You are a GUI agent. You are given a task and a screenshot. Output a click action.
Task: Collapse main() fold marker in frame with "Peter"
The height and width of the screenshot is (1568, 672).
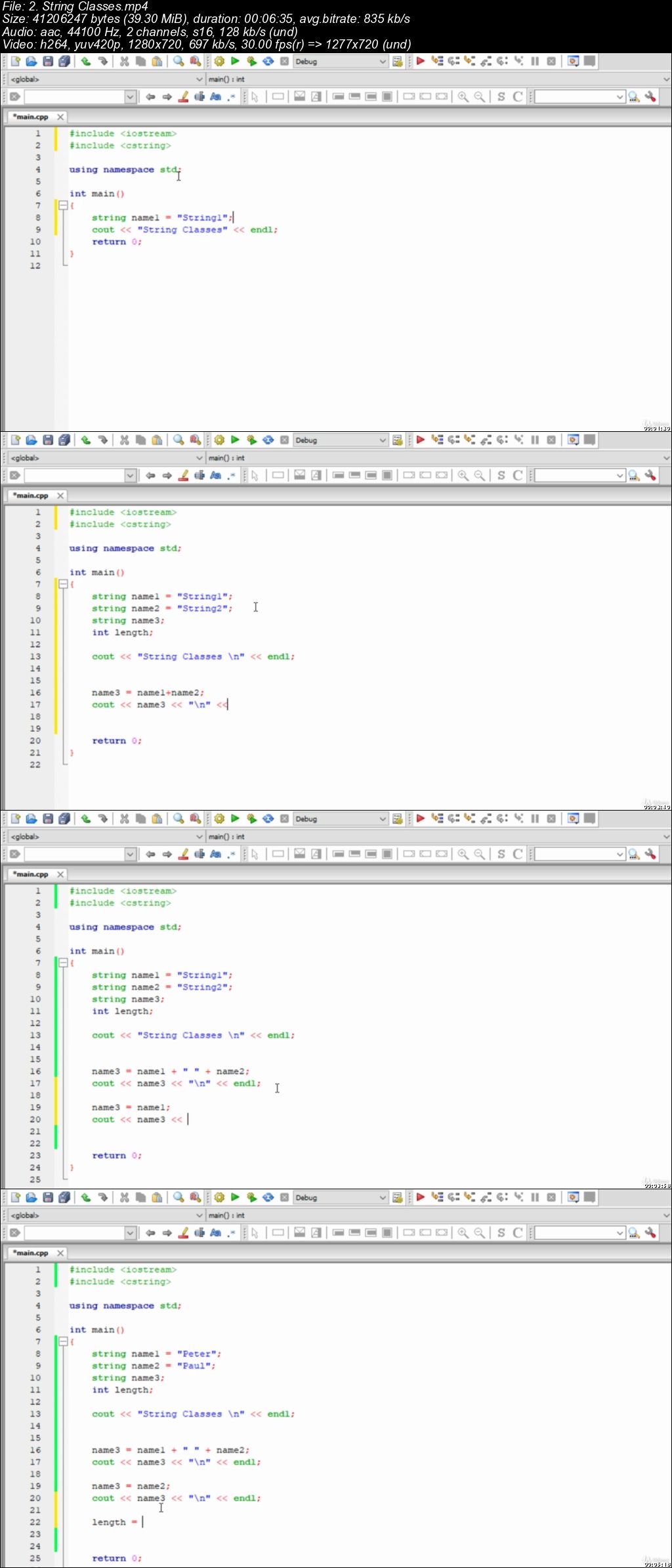pyautogui.click(x=63, y=1341)
